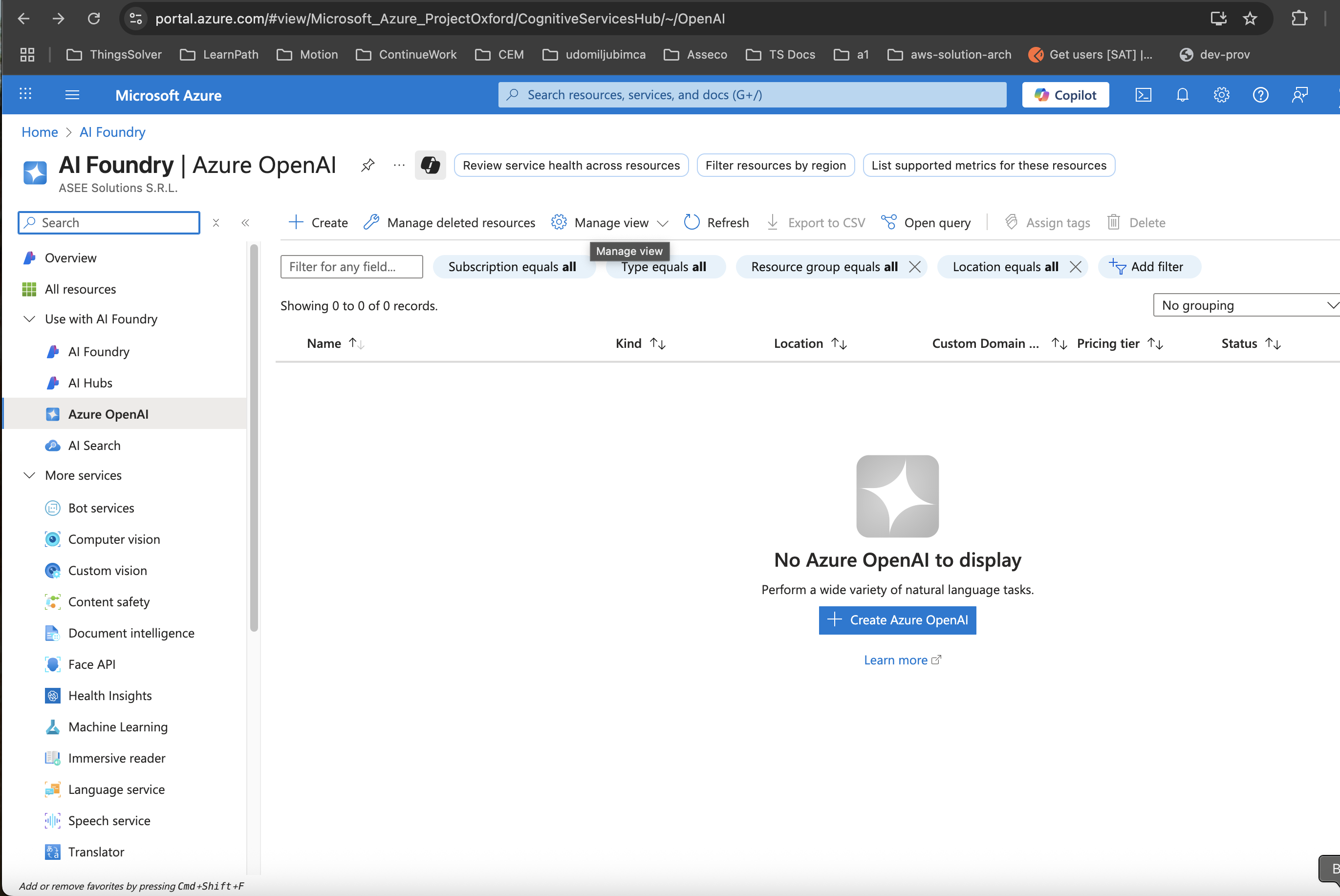Click the install app icon in address bar
The width and height of the screenshot is (1340, 896).
click(1218, 19)
